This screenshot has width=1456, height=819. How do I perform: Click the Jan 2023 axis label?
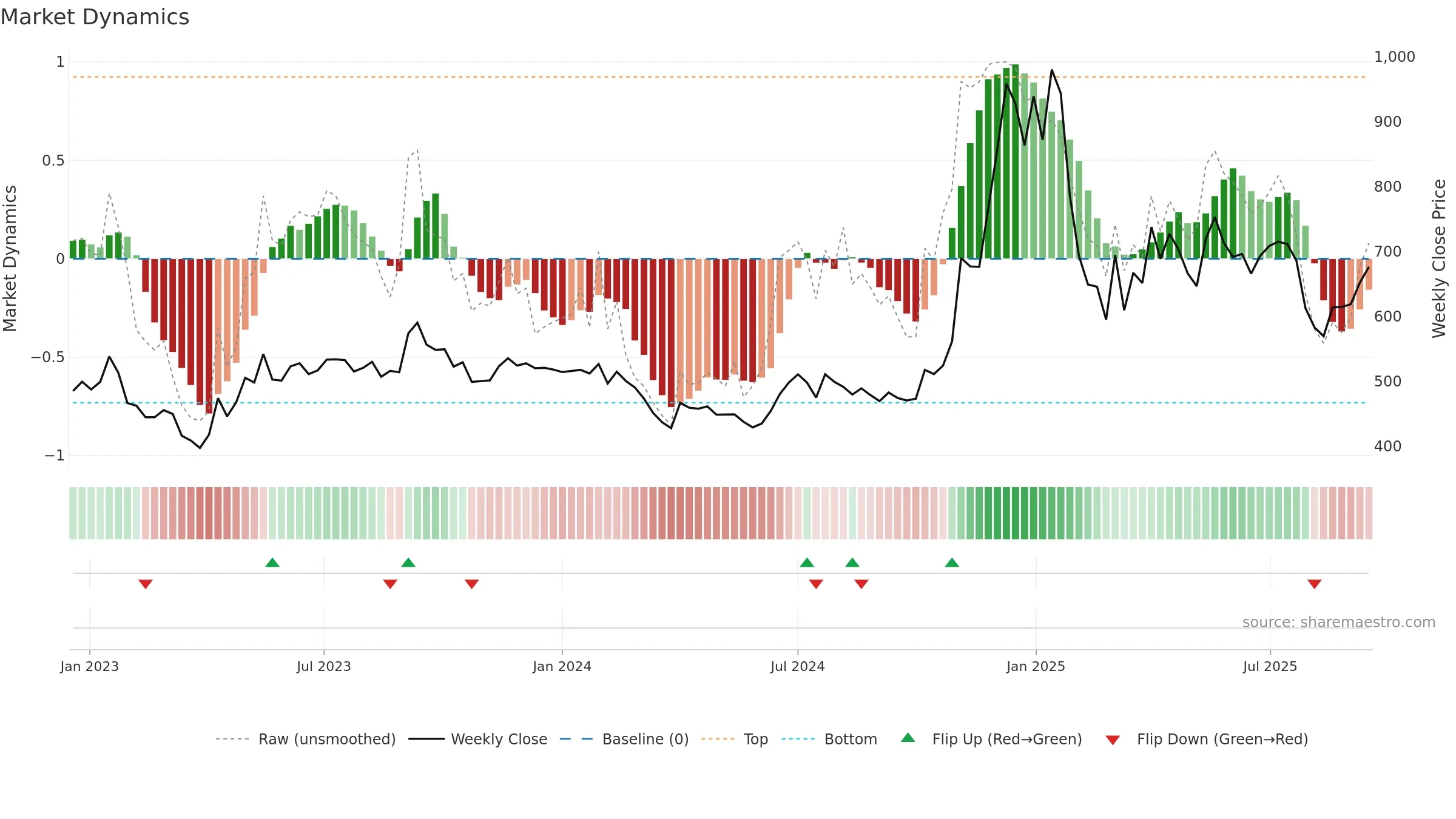(90, 666)
